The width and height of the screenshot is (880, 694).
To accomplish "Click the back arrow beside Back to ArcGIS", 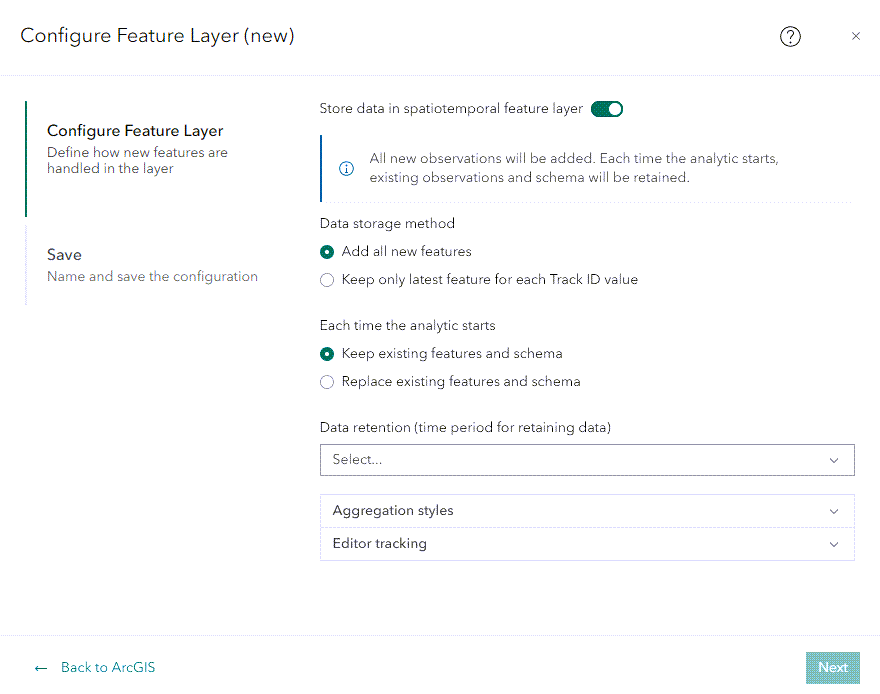I will tap(40, 667).
